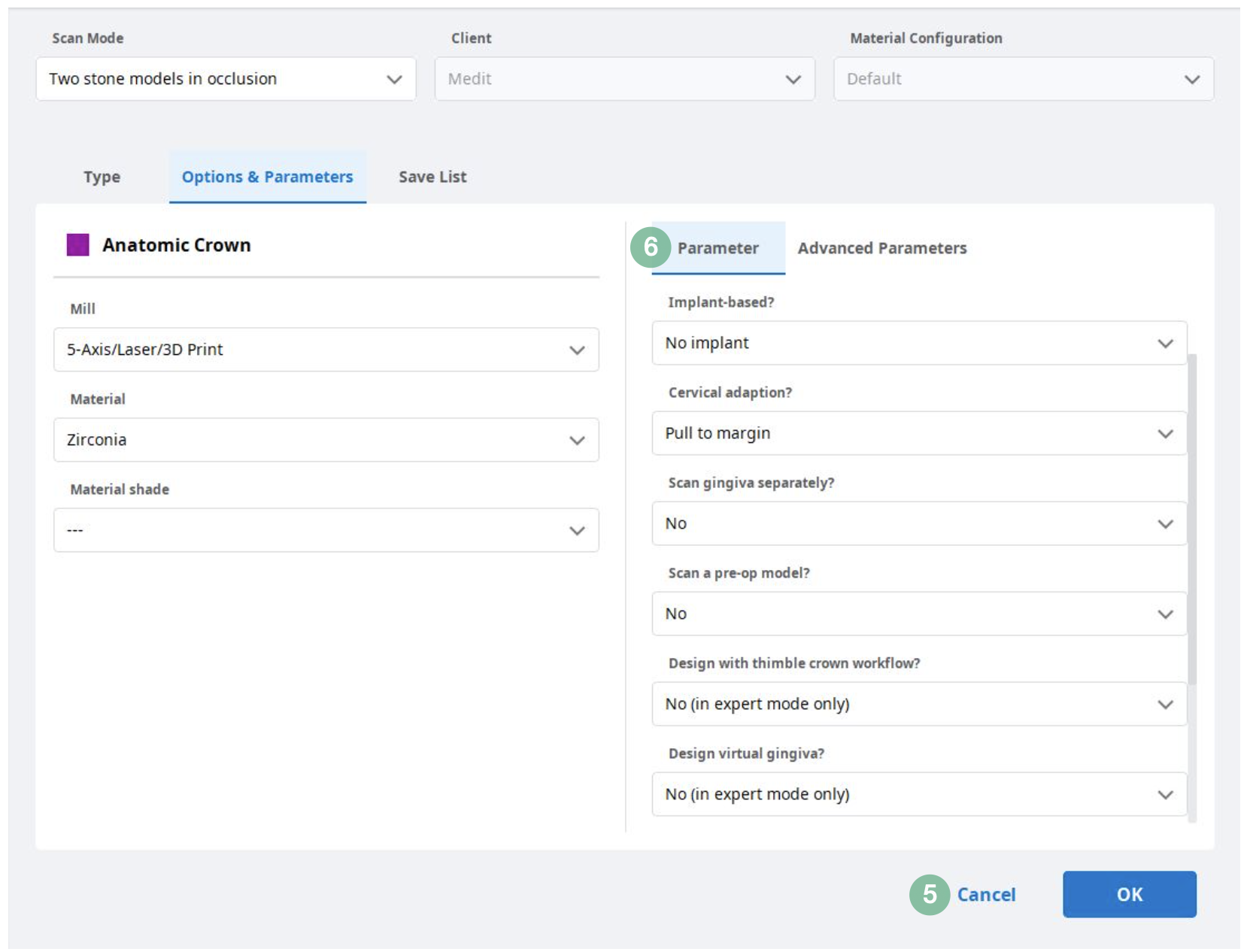1247x952 pixels.
Task: Select the Options & Parameters tab
Action: click(x=267, y=177)
